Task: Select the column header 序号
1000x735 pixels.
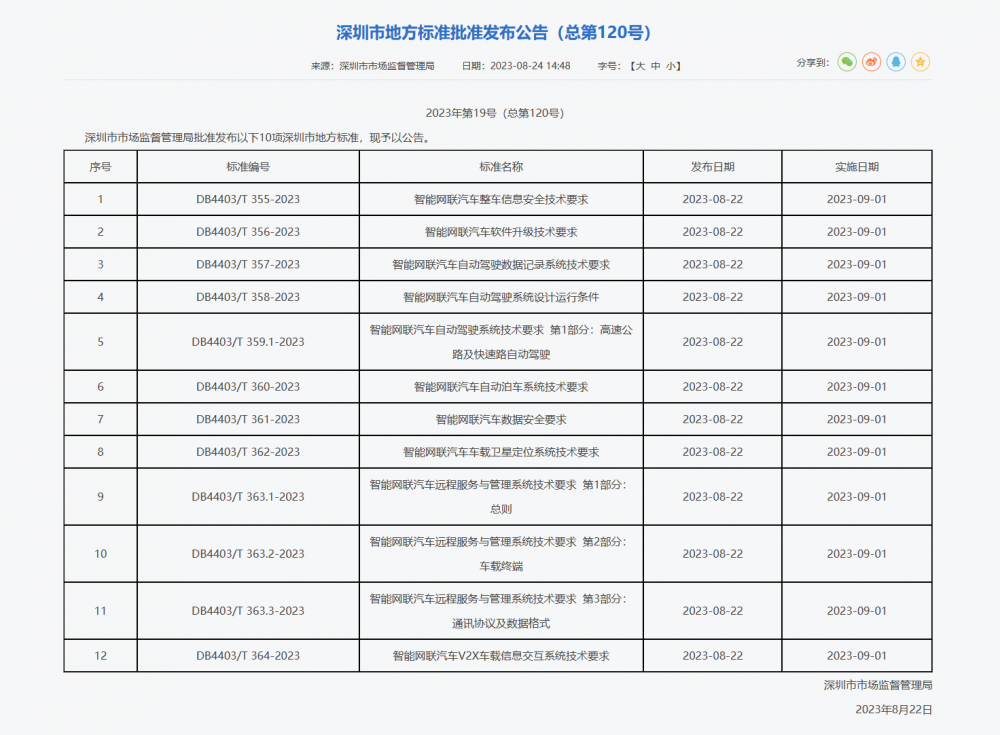Action: [x=100, y=167]
